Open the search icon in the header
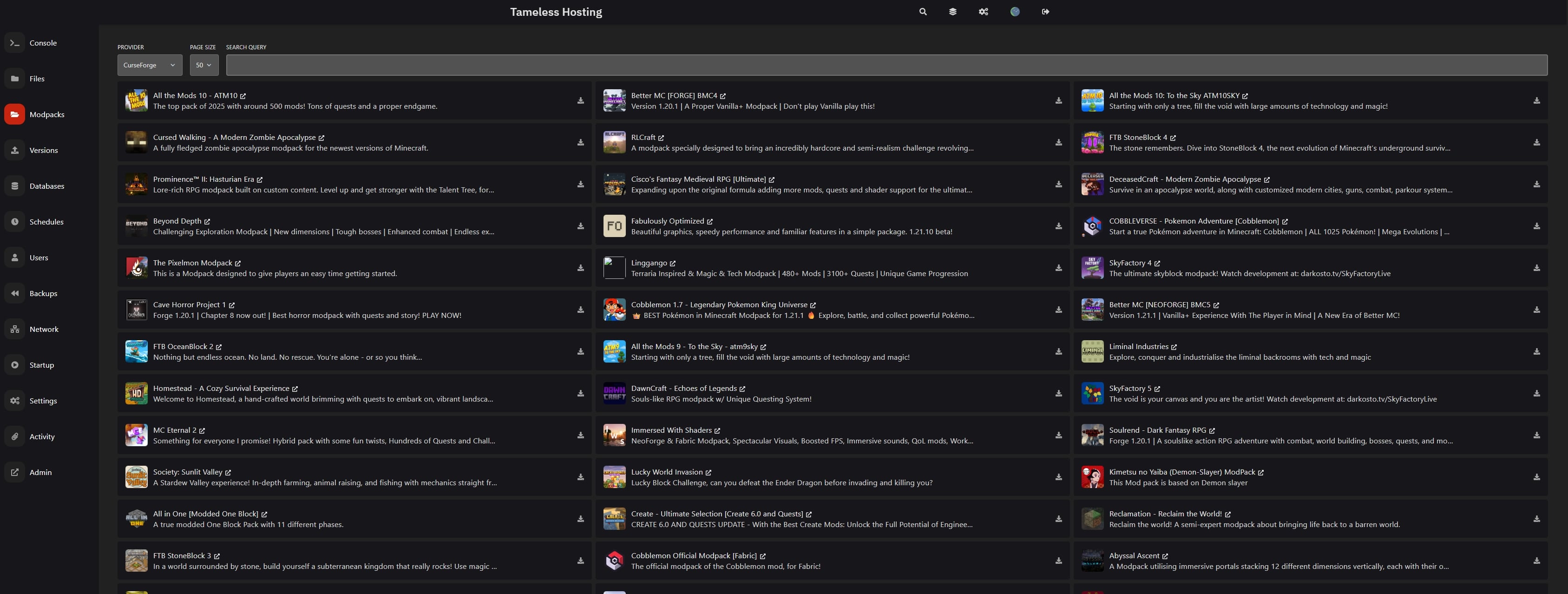This screenshot has height=594, width=1568. click(923, 12)
